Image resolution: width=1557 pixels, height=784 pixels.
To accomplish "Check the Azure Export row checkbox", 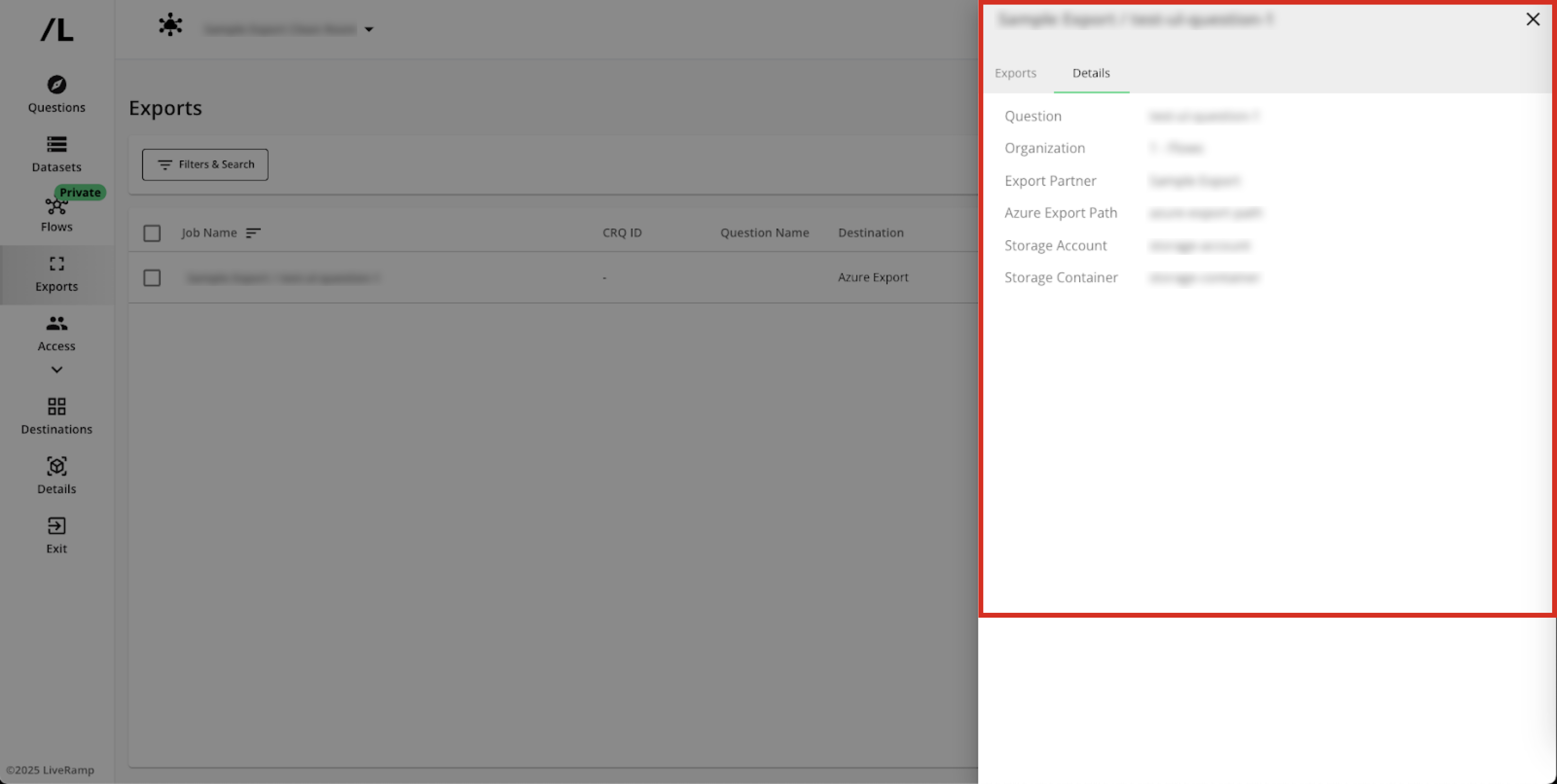I will [152, 278].
